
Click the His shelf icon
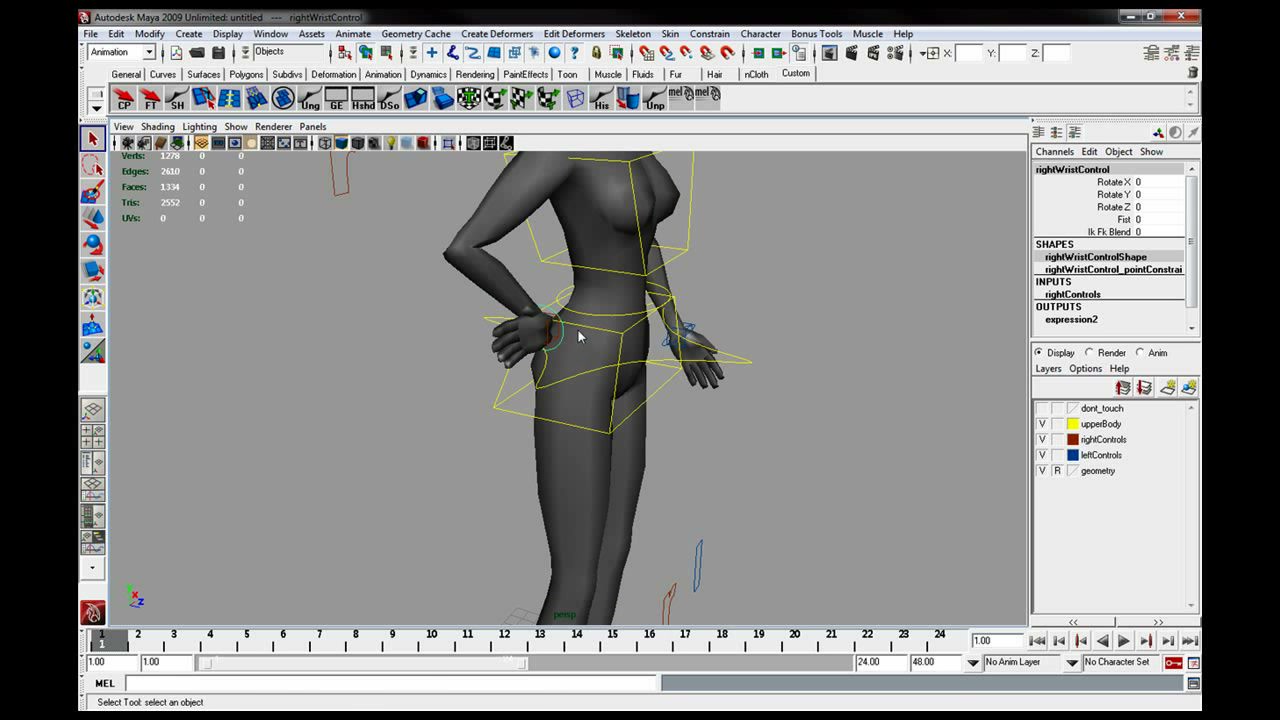coord(601,98)
